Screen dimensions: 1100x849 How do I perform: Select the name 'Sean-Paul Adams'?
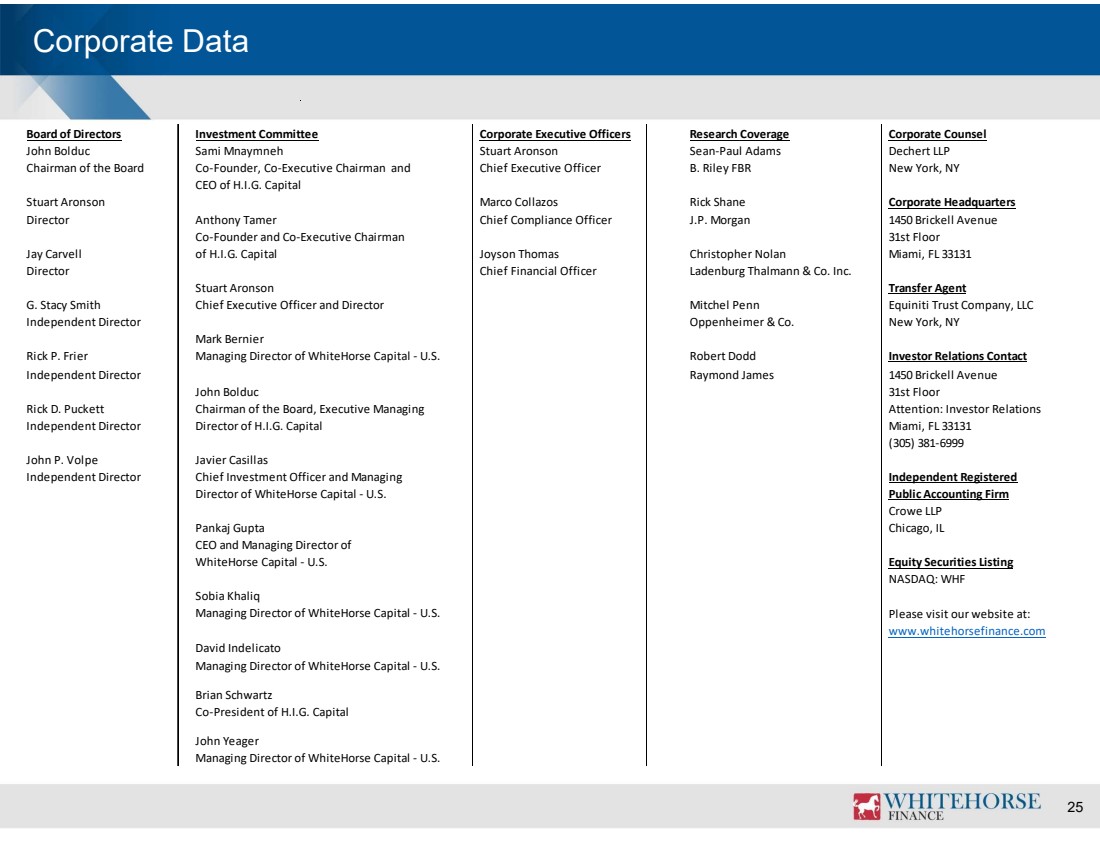tap(735, 151)
